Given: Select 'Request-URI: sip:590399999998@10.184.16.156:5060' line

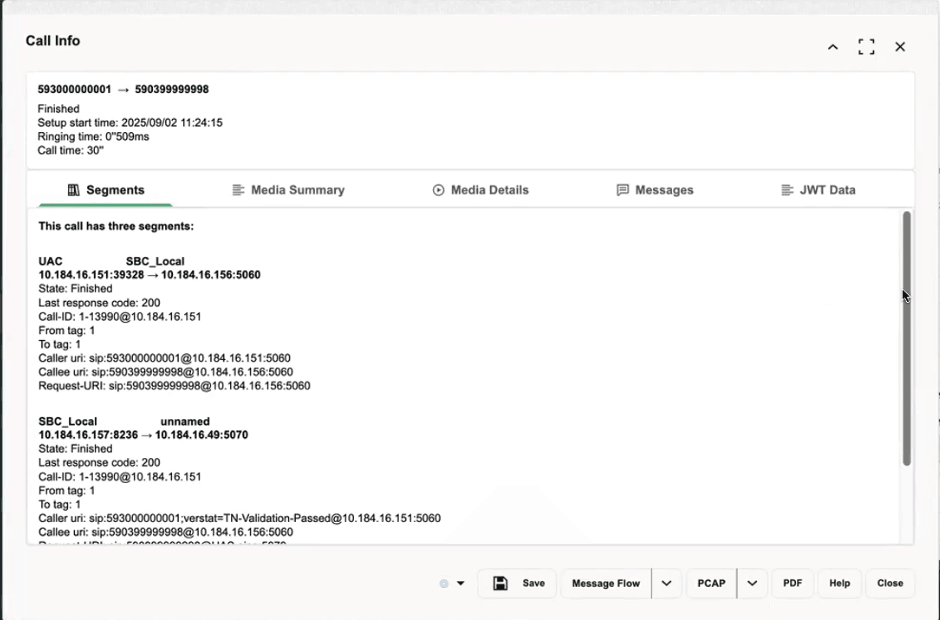Looking at the screenshot, I should pyautogui.click(x=174, y=386).
